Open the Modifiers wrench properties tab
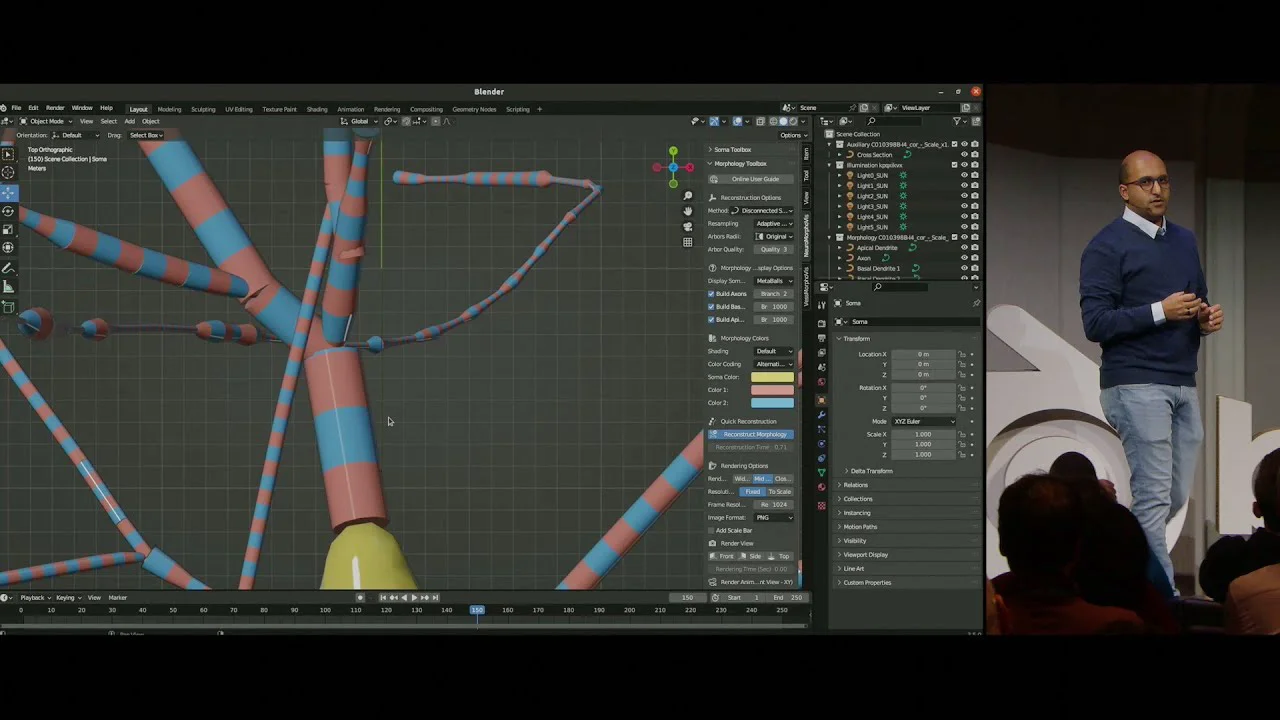Image resolution: width=1280 pixels, height=720 pixels. (822, 415)
